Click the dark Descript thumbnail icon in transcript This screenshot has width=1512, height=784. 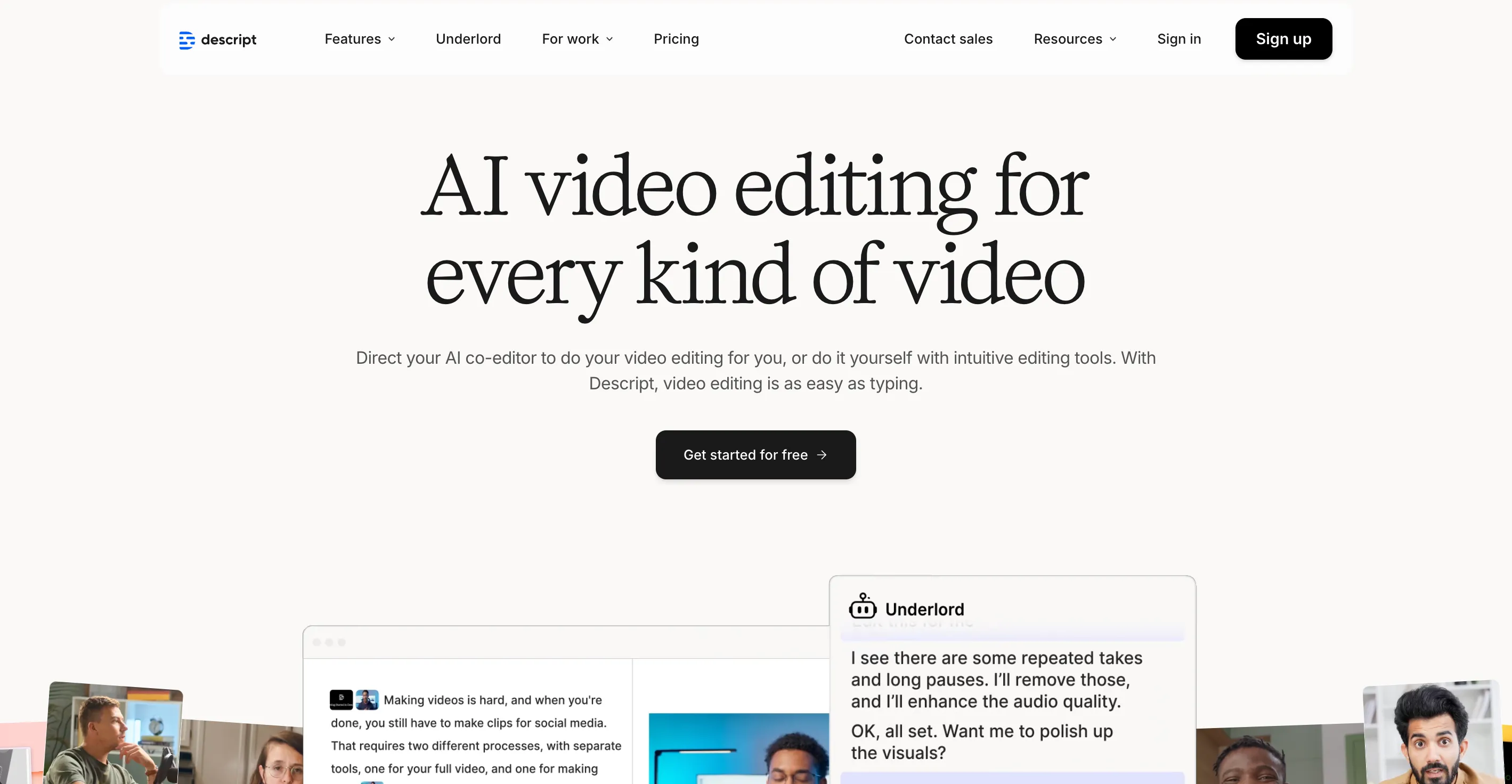click(x=341, y=699)
